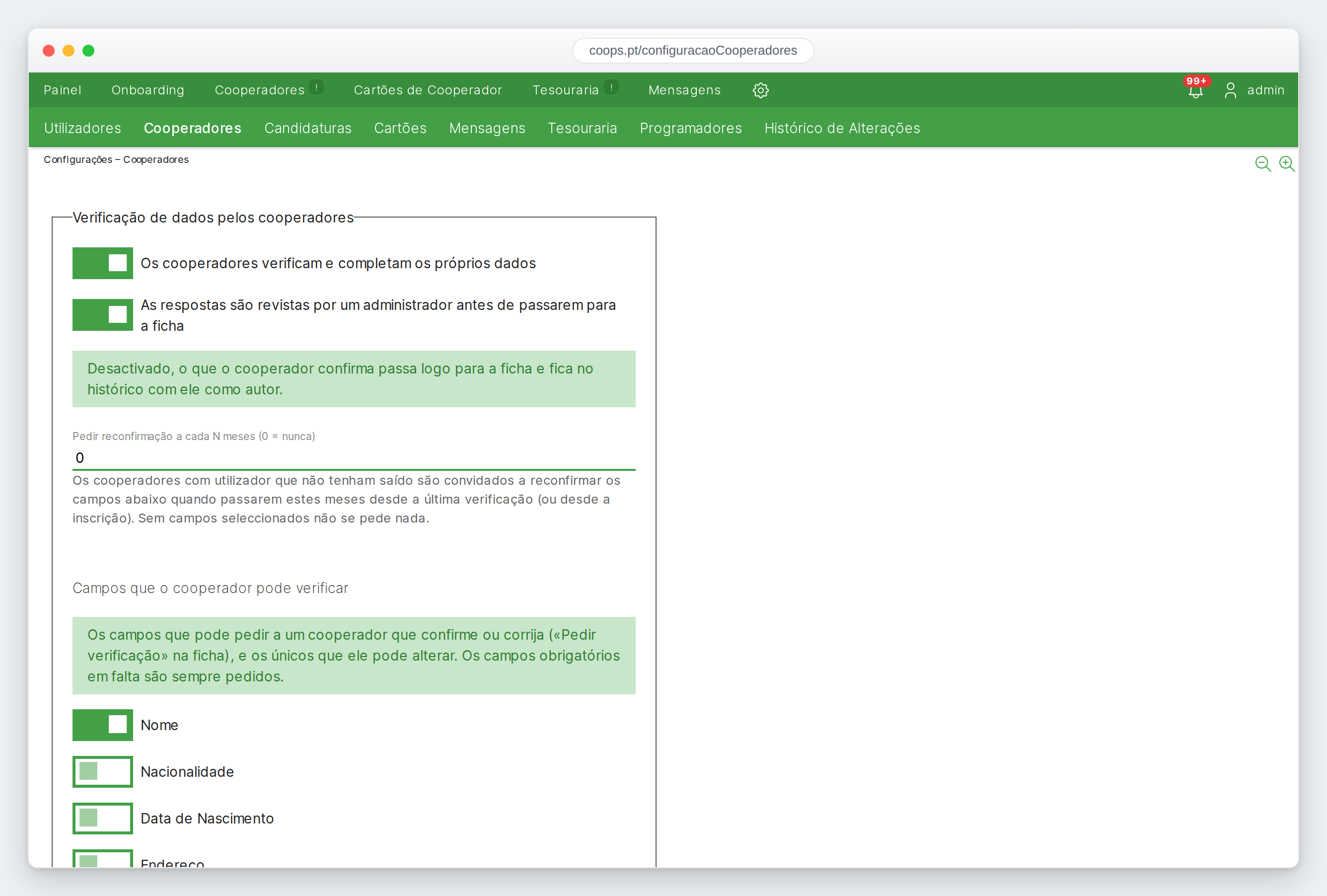Zoom in with the magnifier plus icon
Screen dimensions: 1327x896
click(1286, 164)
